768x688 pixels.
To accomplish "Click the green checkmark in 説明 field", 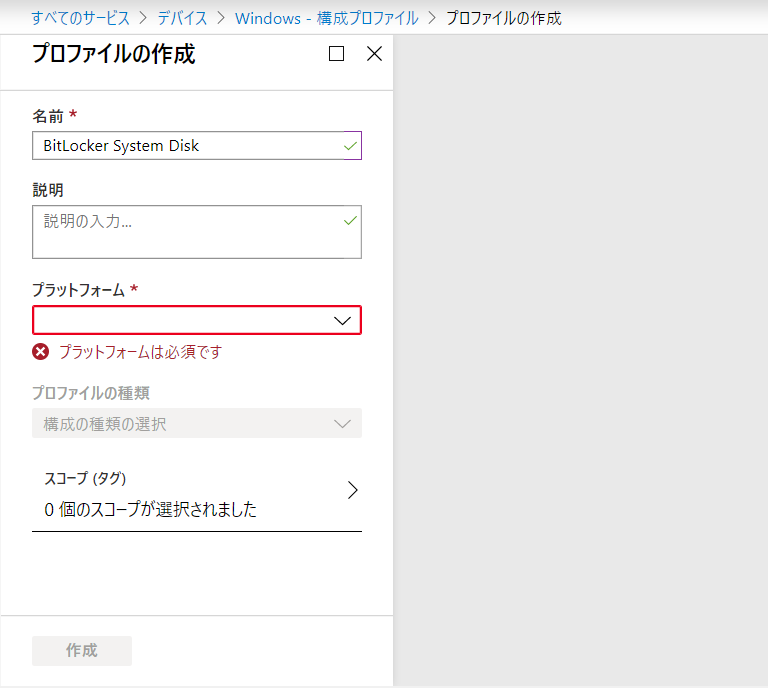I will pos(350,221).
